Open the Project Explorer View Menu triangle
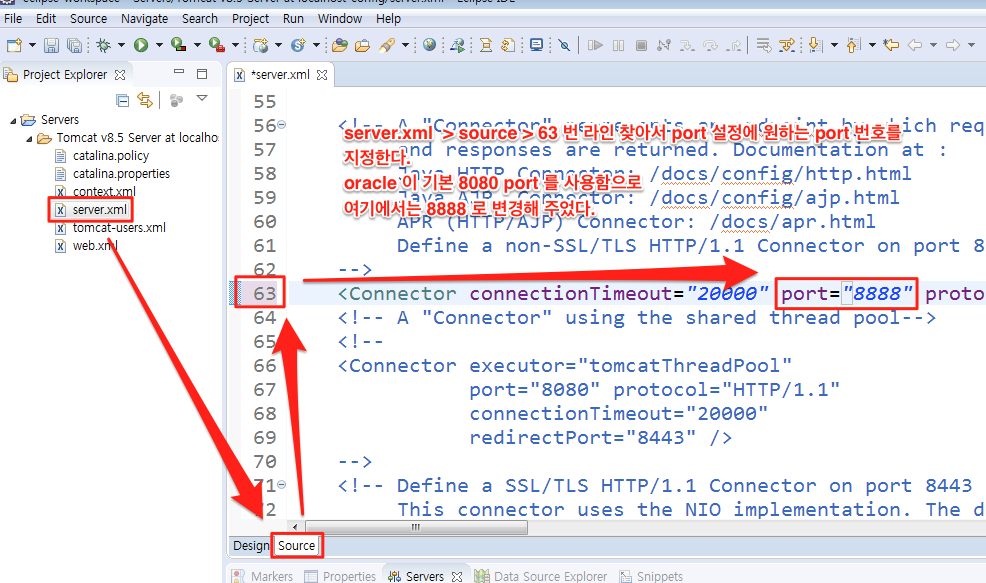Image resolution: width=986 pixels, height=583 pixels. [202, 99]
